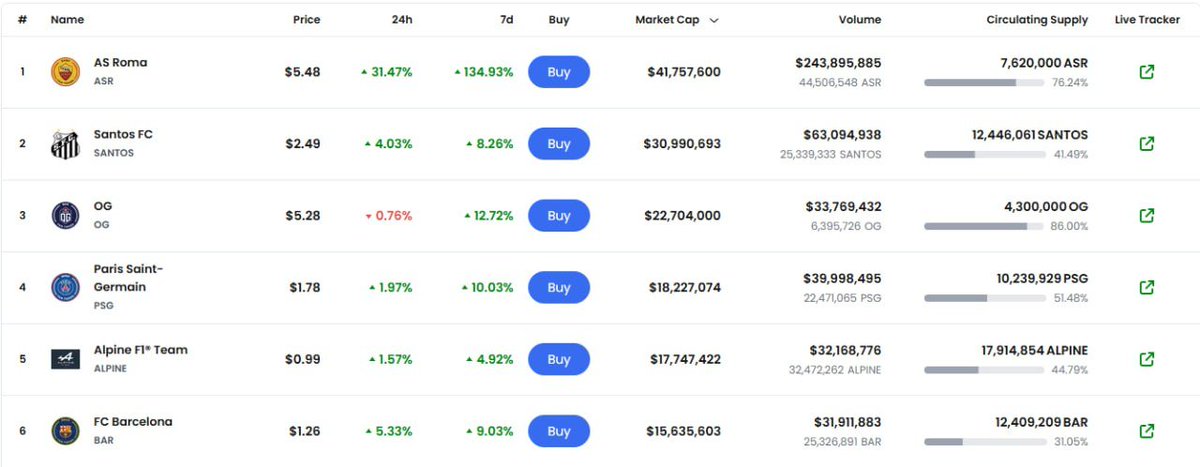Click the Santos FC crest logo

click(65, 144)
